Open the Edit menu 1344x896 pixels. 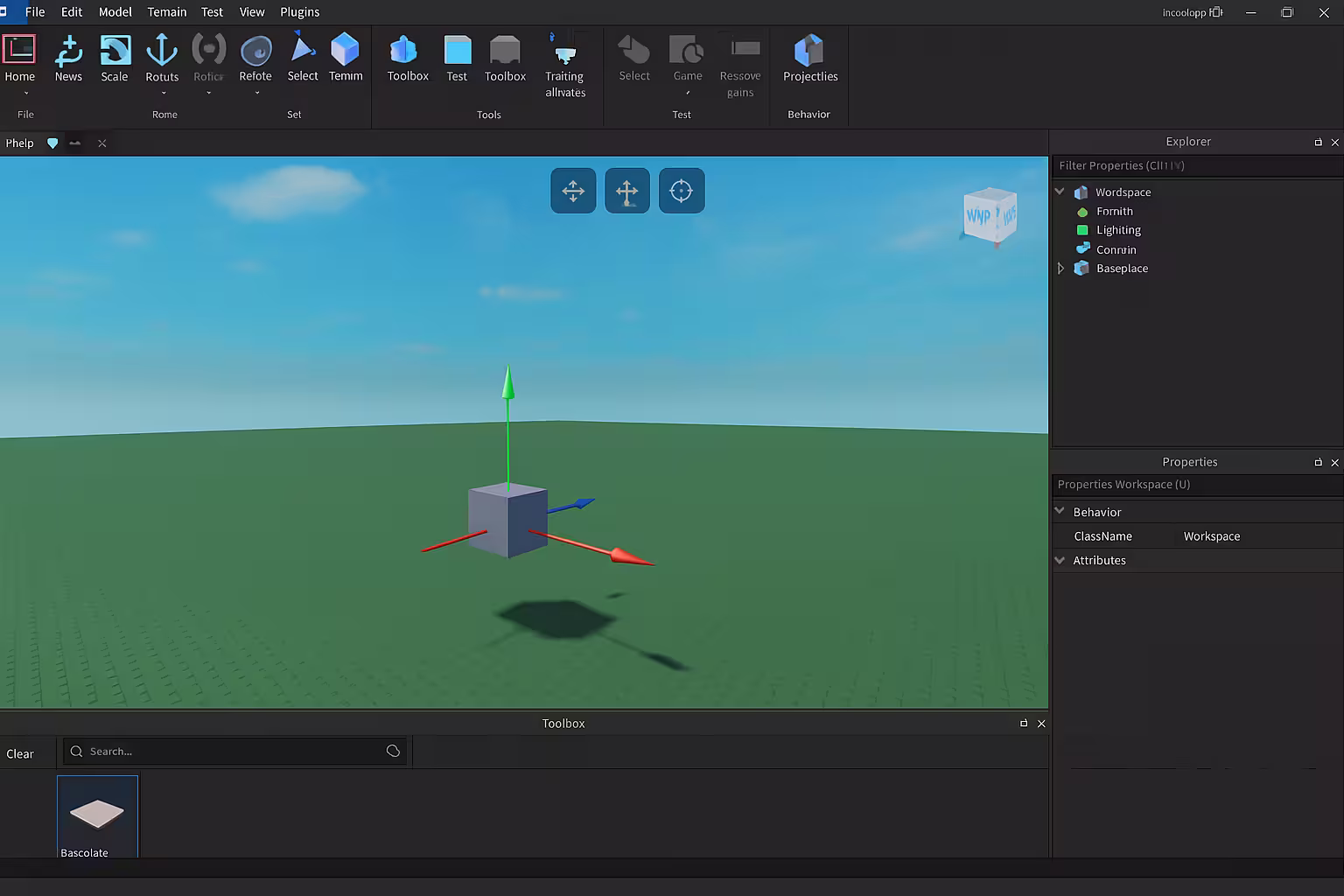tap(72, 12)
